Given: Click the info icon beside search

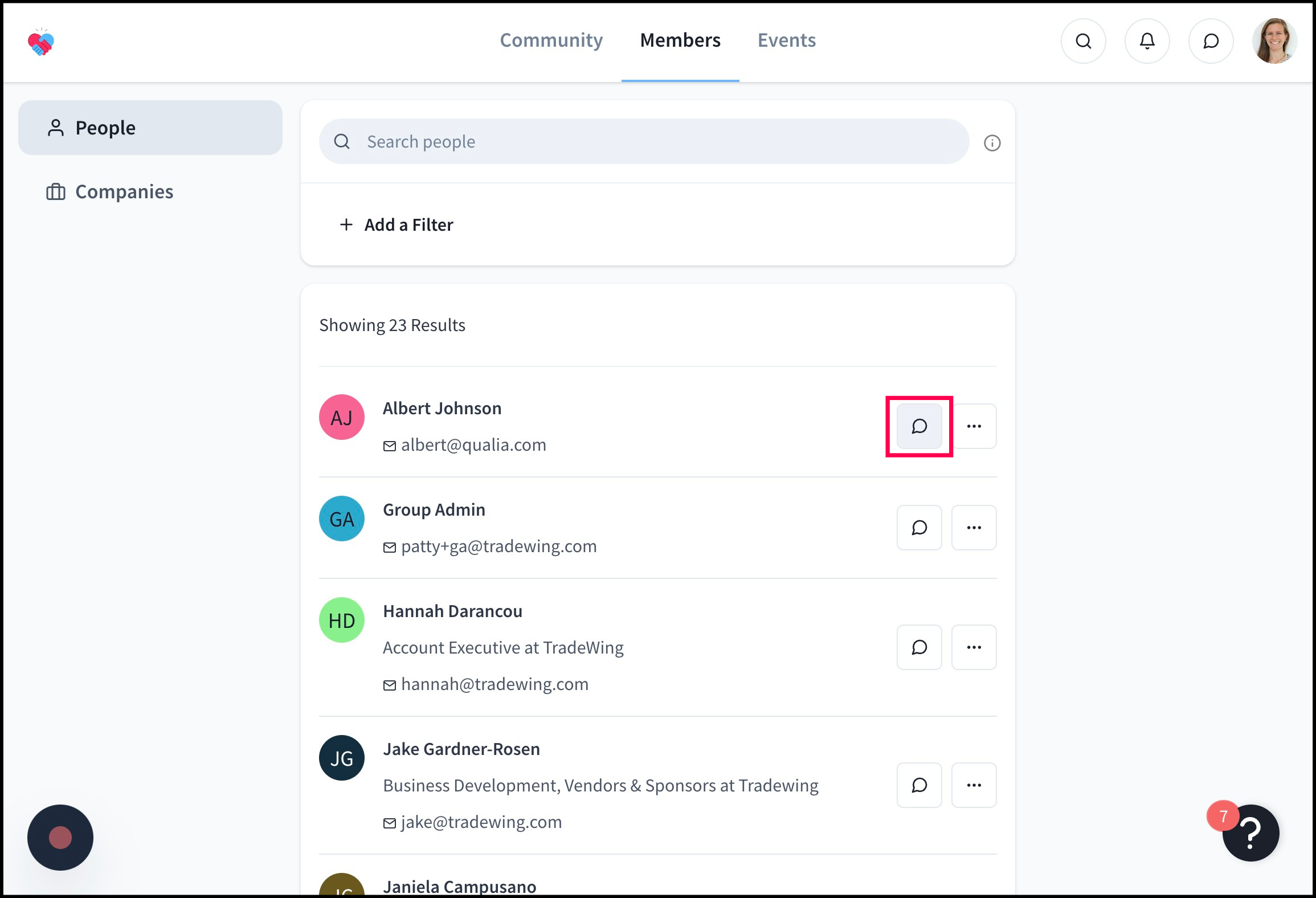Looking at the screenshot, I should tap(992, 143).
